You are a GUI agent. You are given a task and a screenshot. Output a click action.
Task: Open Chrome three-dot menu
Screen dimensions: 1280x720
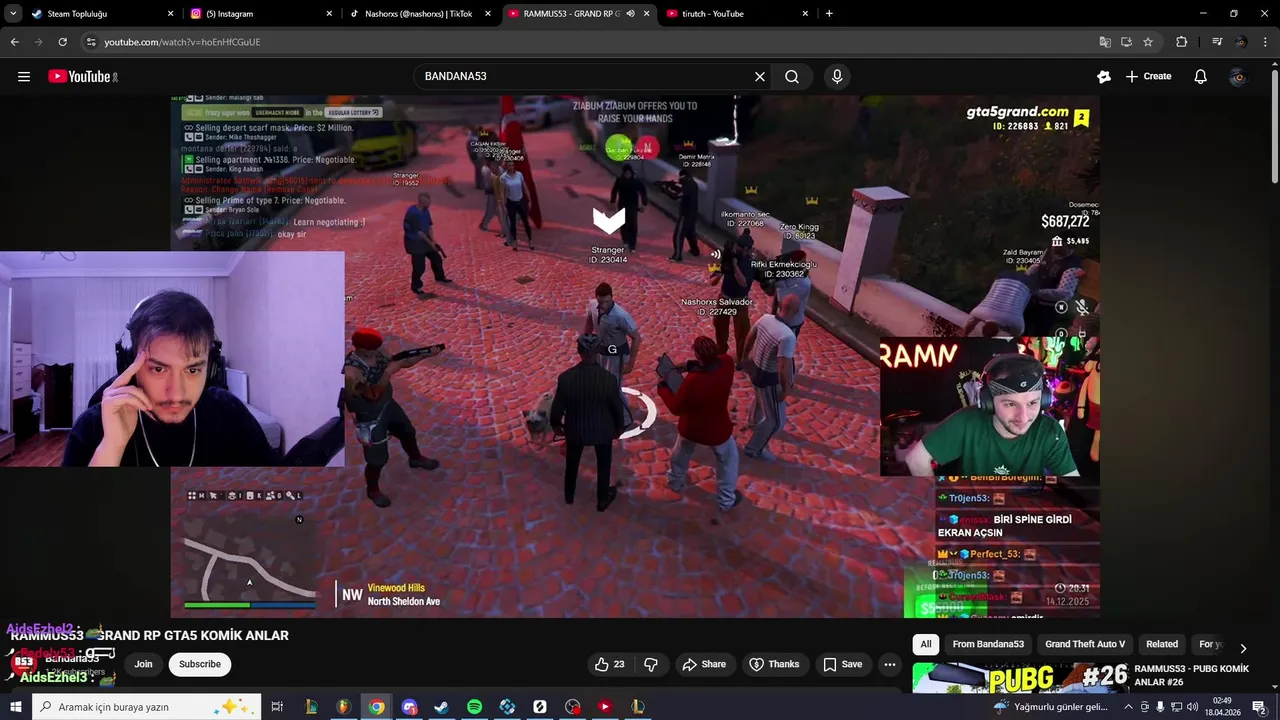pos(1265,42)
